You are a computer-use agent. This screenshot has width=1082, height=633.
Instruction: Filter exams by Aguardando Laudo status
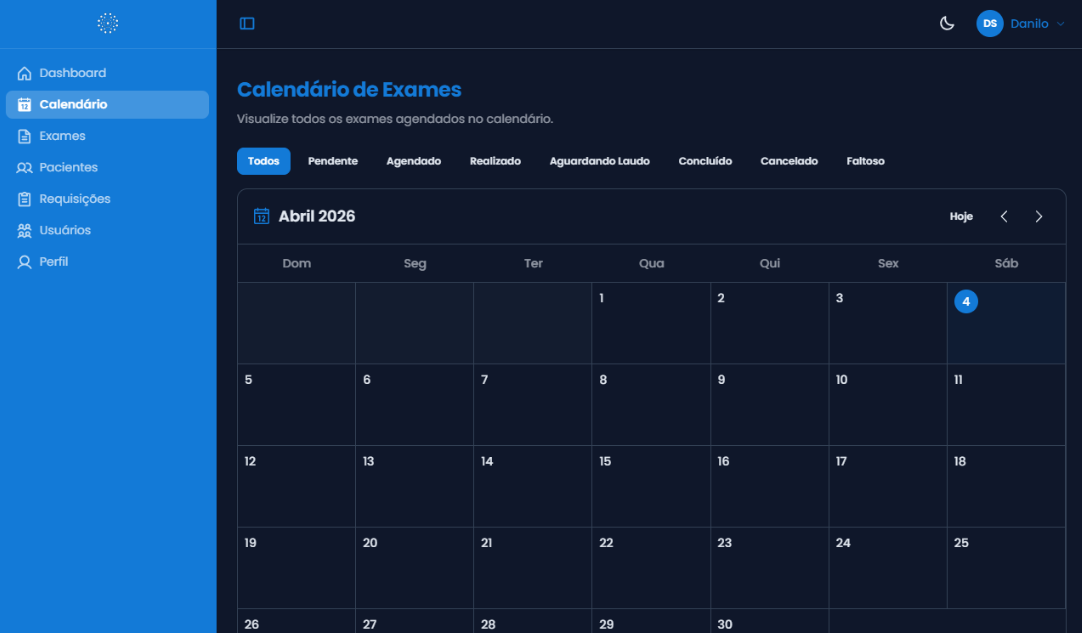click(x=600, y=161)
